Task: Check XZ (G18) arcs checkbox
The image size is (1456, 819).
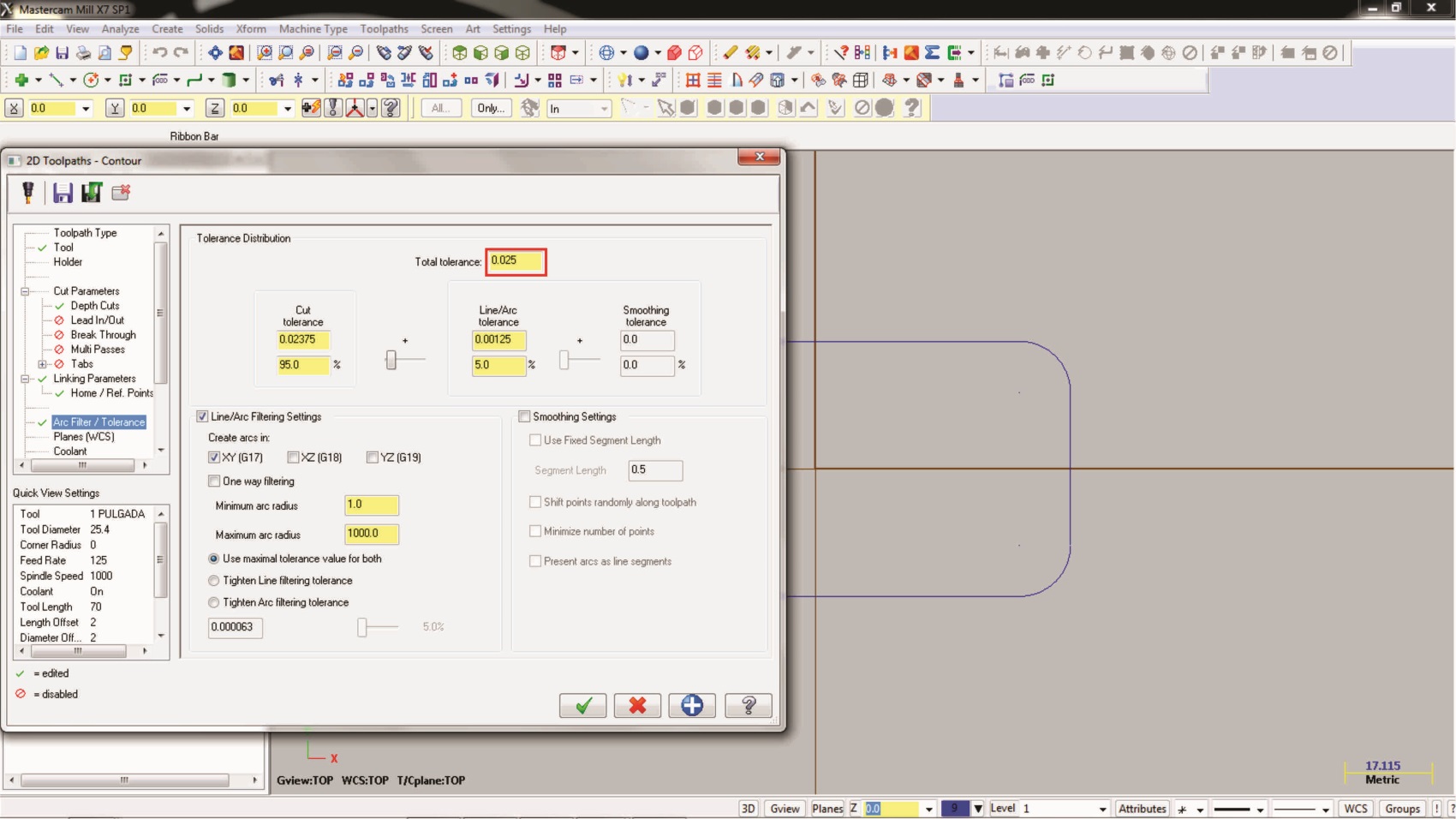Action: [x=293, y=457]
